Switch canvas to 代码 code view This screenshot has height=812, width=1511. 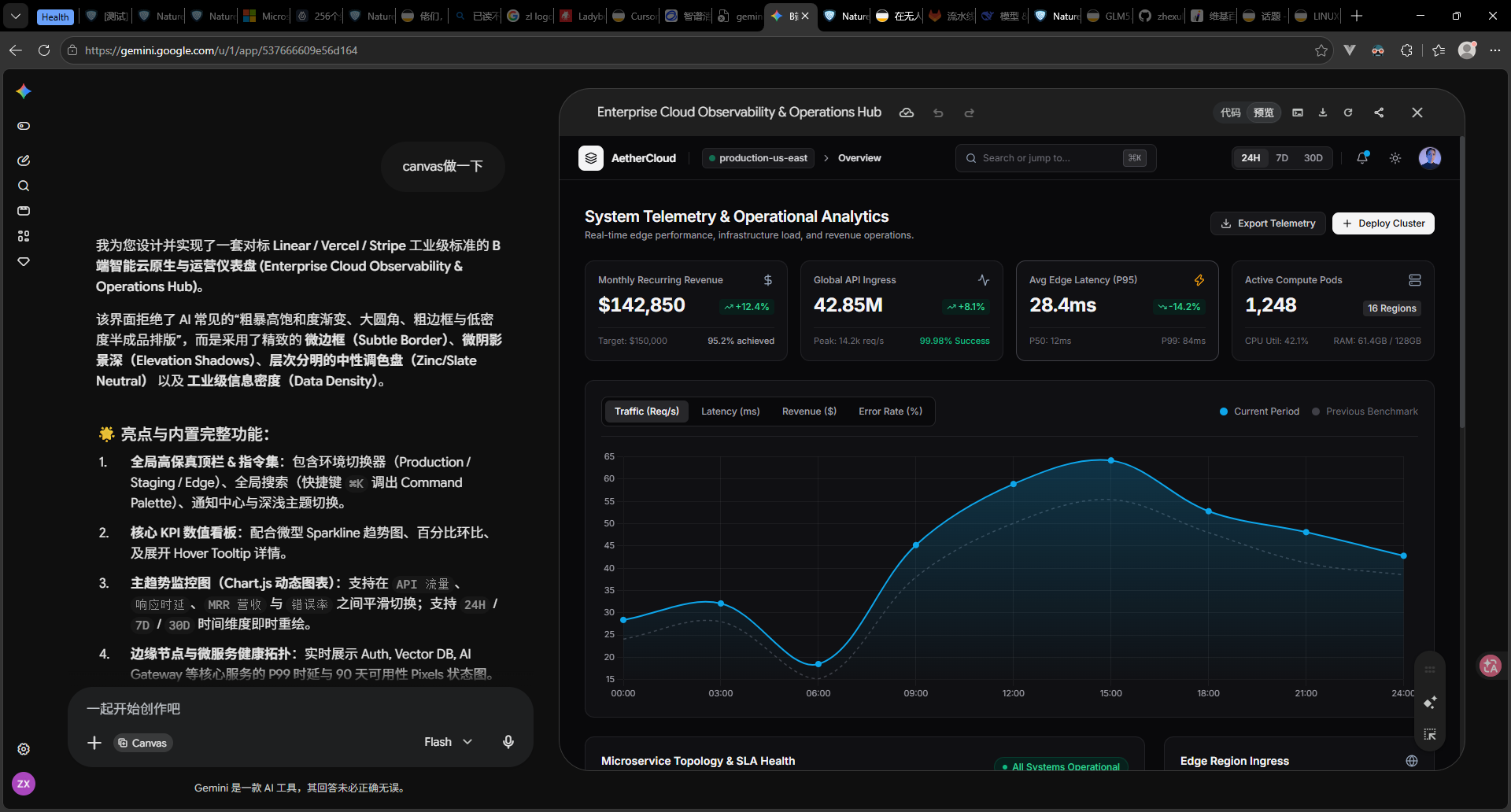1230,113
